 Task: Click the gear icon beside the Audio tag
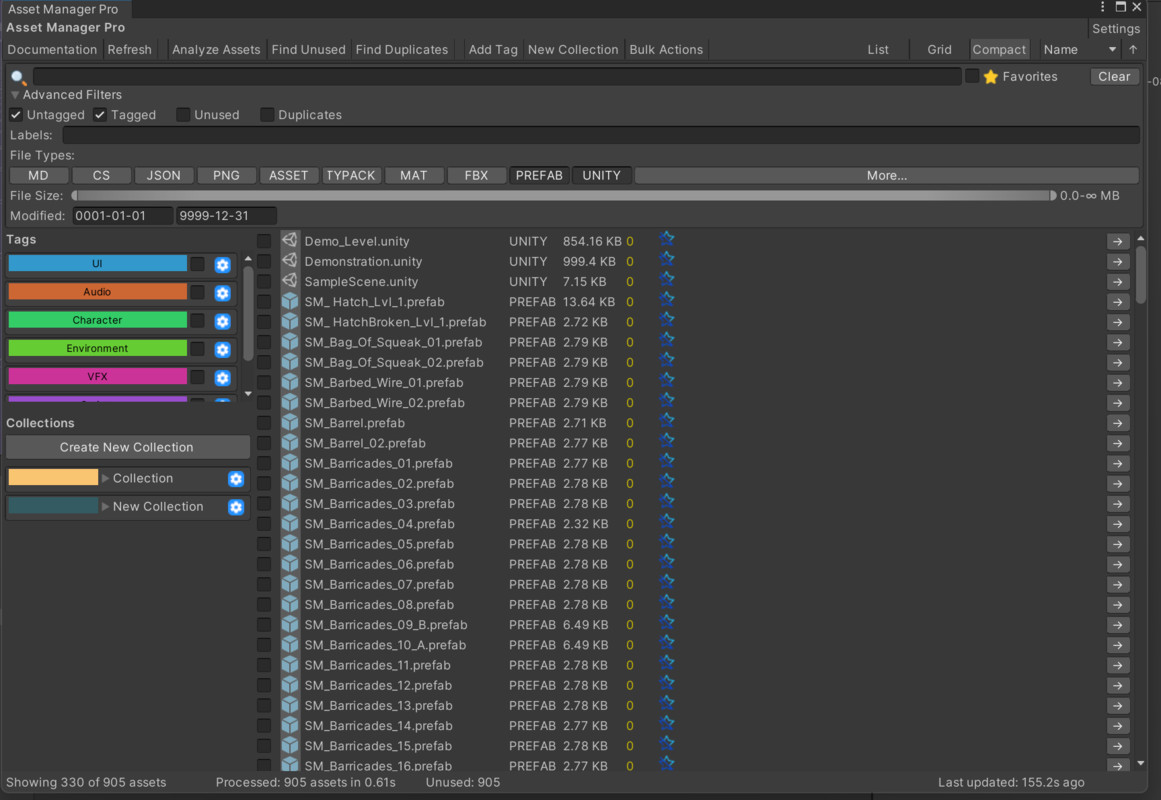tap(222, 292)
